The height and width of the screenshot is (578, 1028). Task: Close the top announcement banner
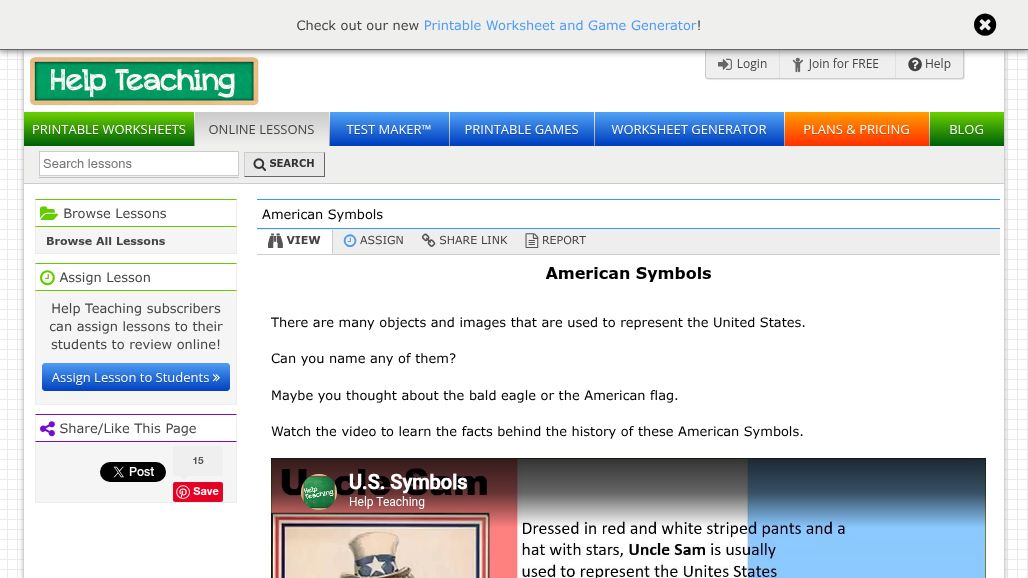985,25
